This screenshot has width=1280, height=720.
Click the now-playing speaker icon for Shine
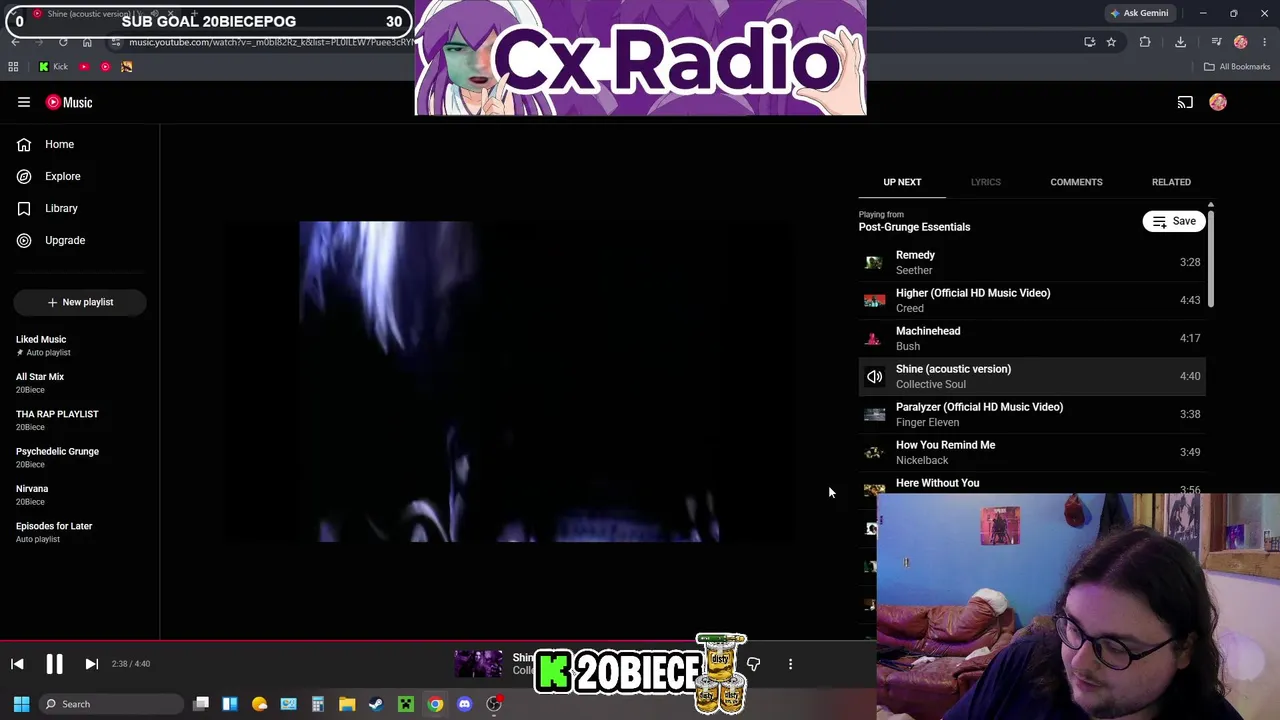coord(874,376)
